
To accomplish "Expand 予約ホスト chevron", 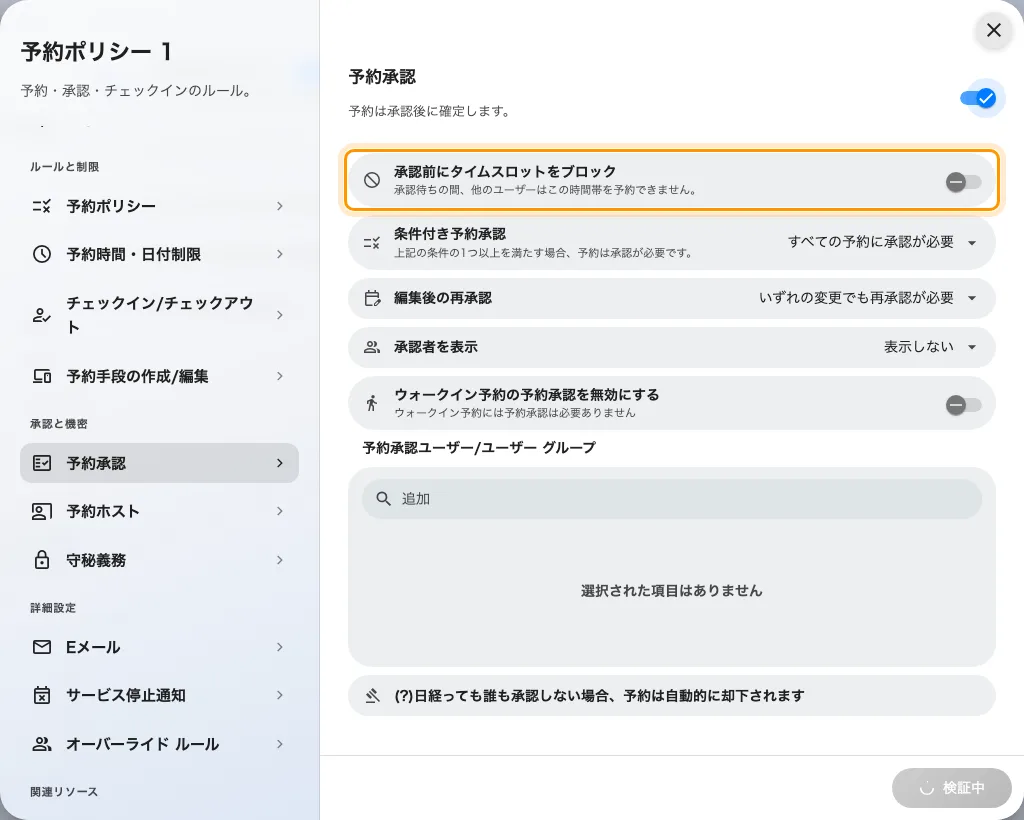I will [x=280, y=511].
